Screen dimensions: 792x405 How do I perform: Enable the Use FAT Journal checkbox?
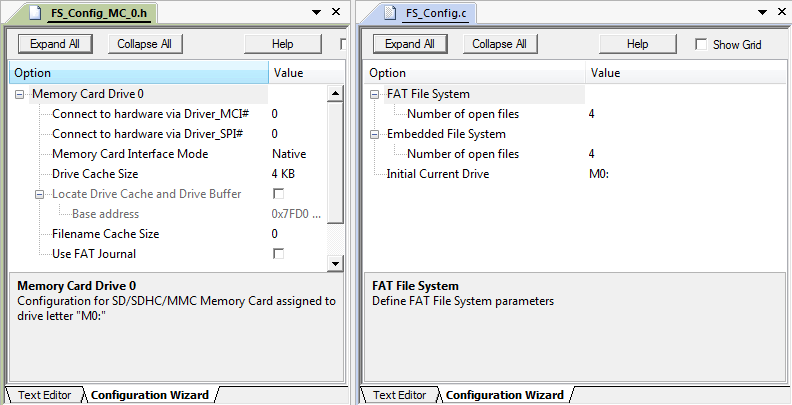pos(278,254)
